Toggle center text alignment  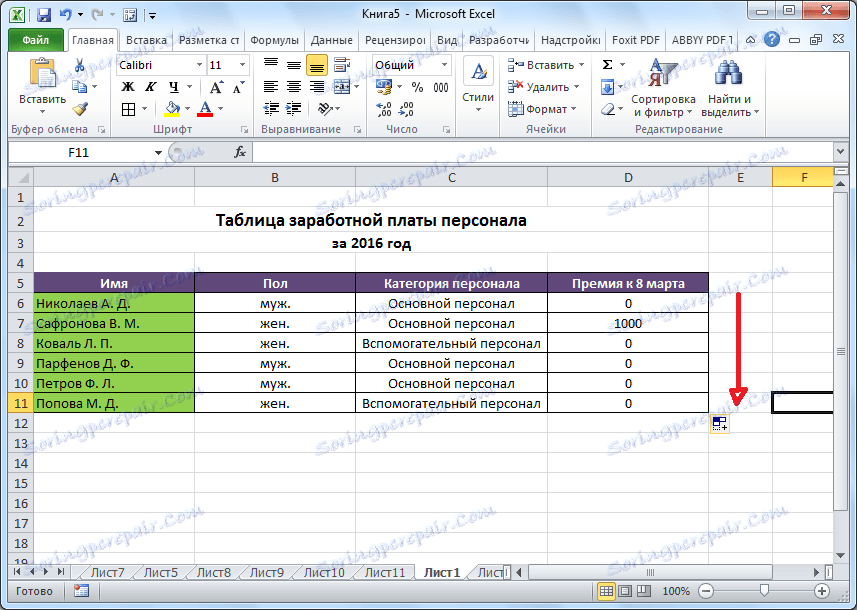293,86
